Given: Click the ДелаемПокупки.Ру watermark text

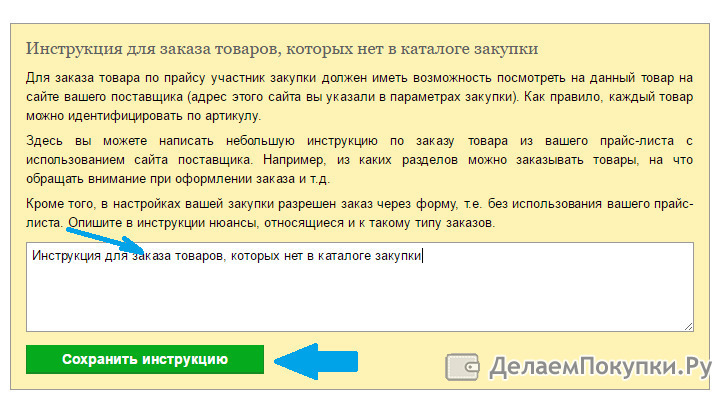Looking at the screenshot, I should click(x=600, y=367).
